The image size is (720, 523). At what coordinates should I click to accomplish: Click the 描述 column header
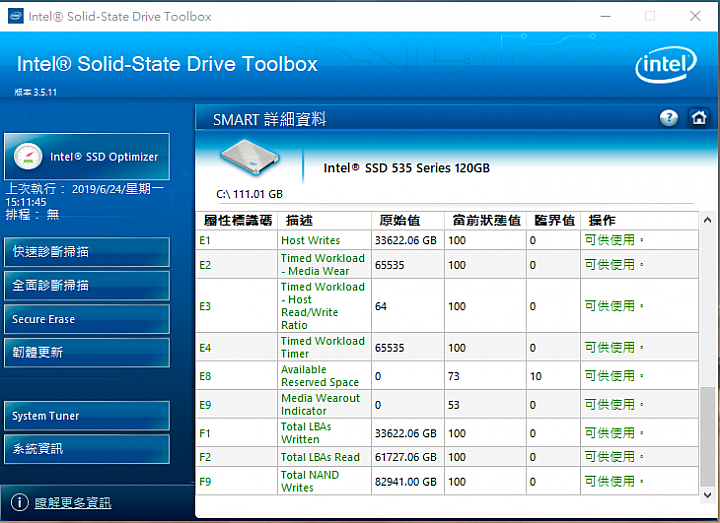coord(325,221)
